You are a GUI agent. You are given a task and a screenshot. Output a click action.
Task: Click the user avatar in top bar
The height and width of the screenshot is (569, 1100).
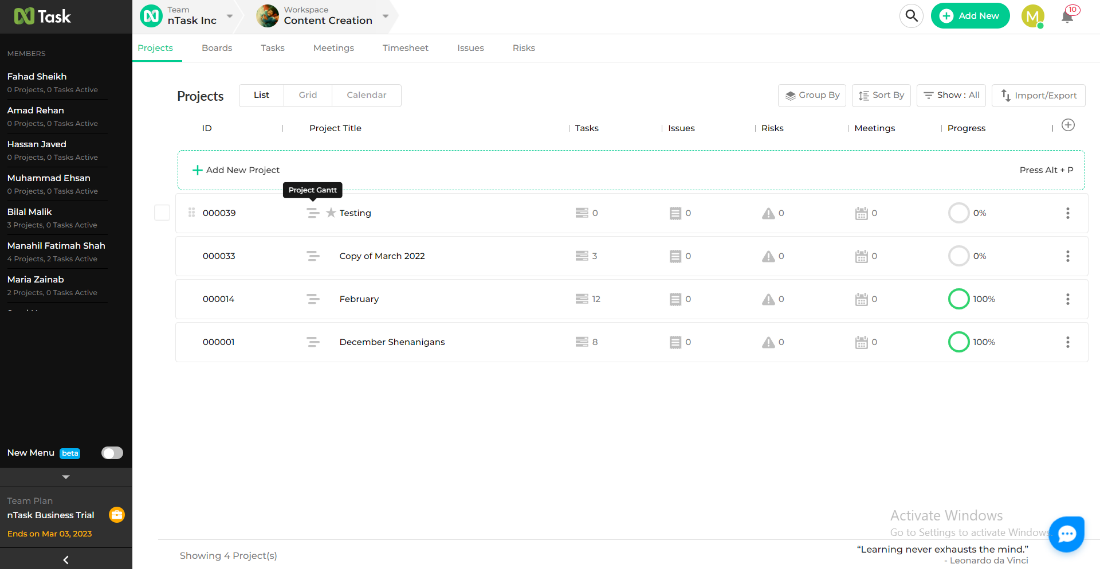click(1032, 16)
